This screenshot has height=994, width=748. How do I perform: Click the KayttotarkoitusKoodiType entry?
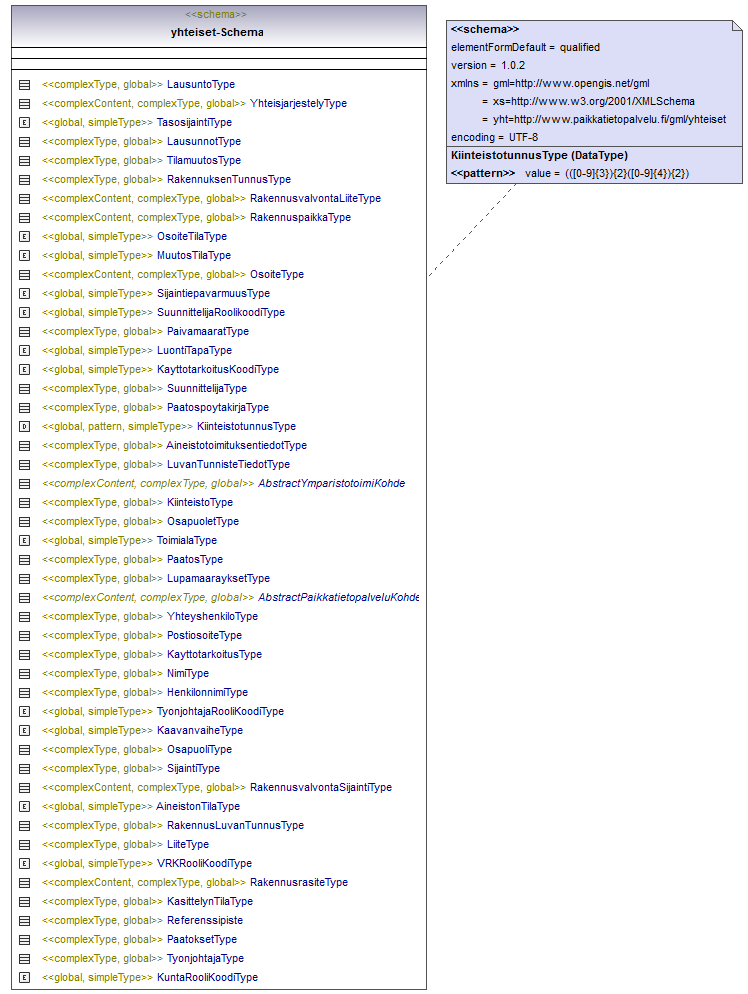coord(218,370)
